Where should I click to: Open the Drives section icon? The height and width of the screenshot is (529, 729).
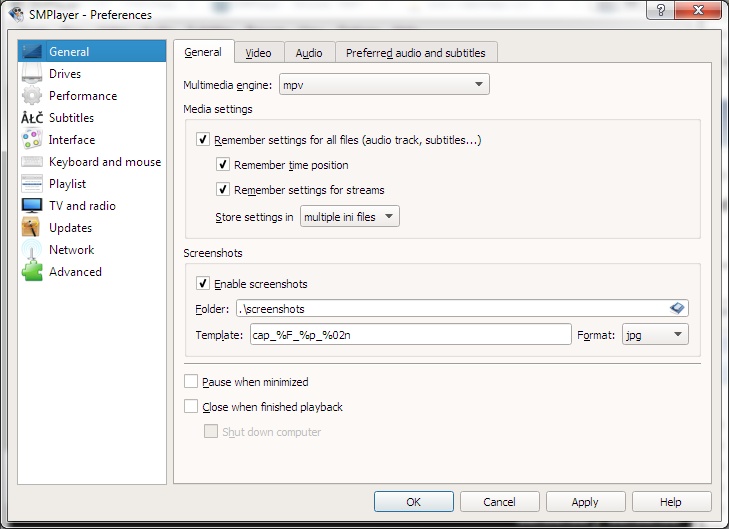tap(32, 74)
